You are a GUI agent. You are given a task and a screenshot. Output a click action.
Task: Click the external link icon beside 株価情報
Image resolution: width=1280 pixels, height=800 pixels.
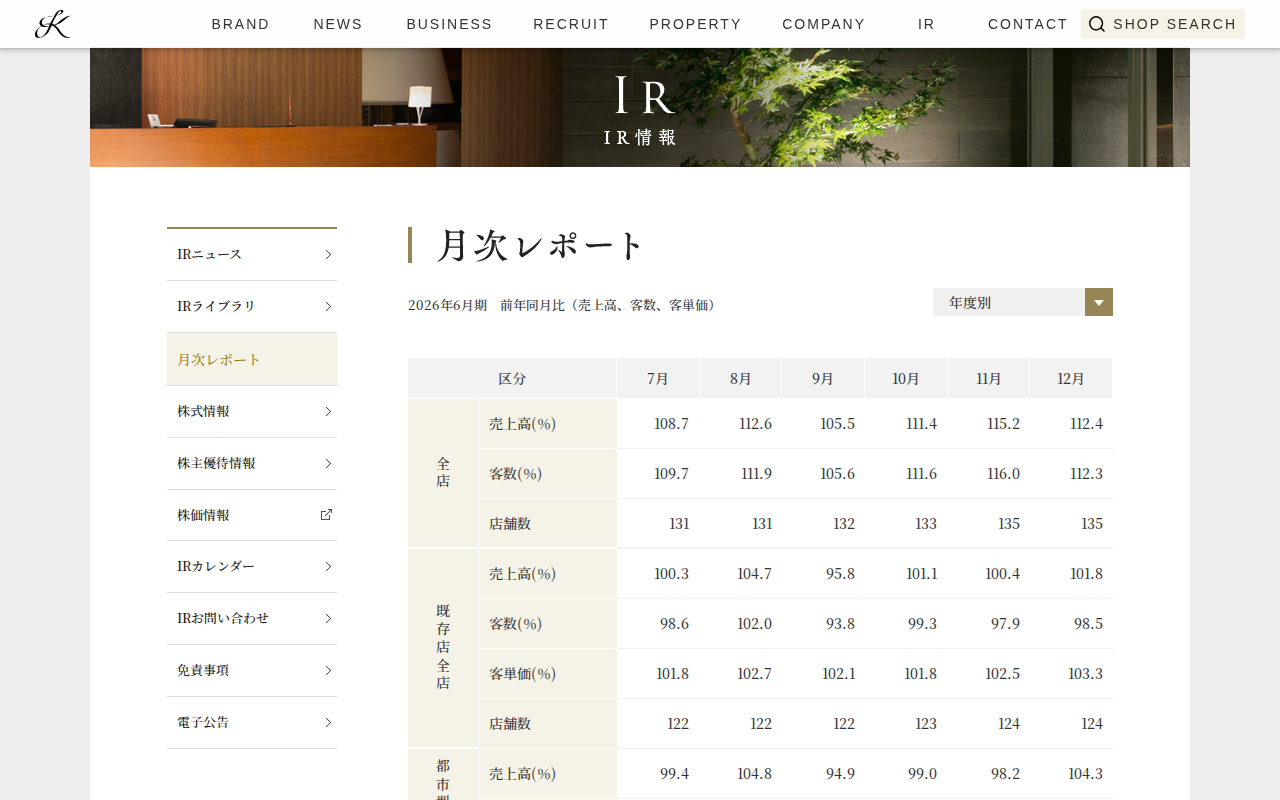coord(326,515)
